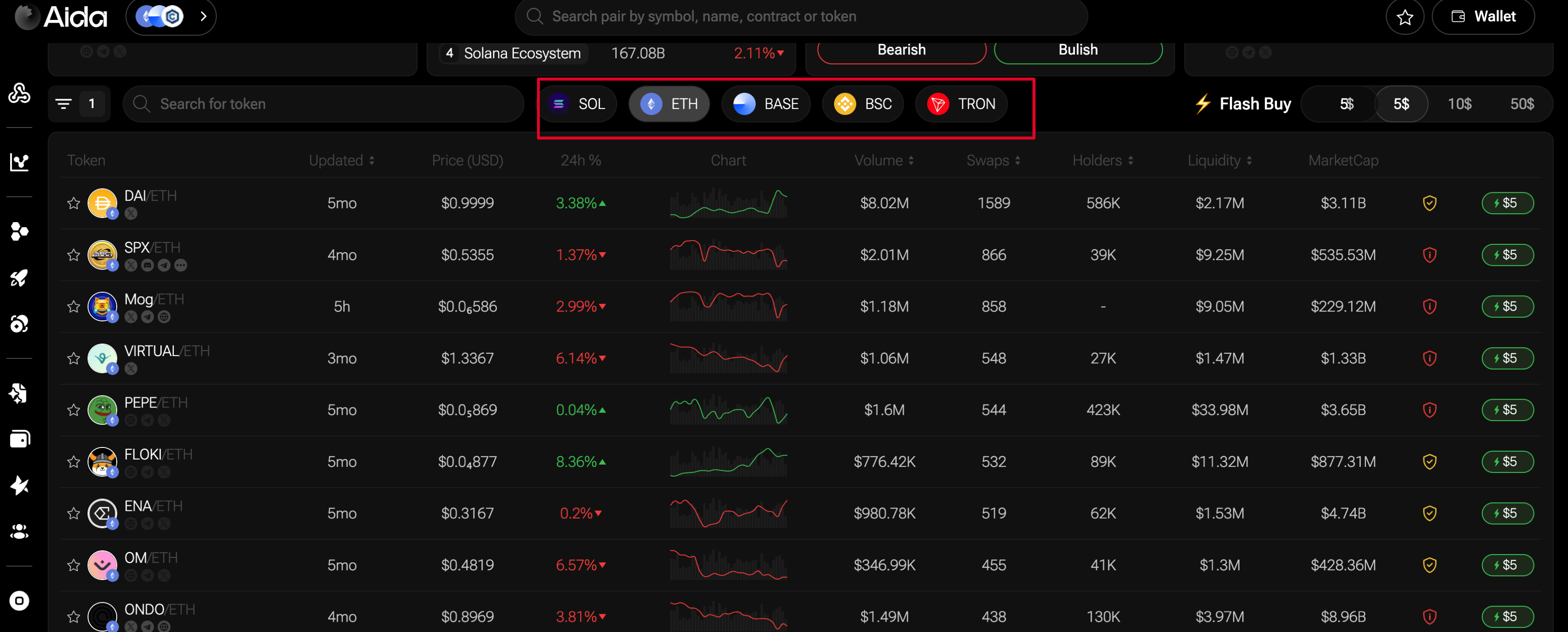The image size is (1568, 632).
Task: Favorite the VIRTUAL/ETH pair star
Action: click(74, 358)
